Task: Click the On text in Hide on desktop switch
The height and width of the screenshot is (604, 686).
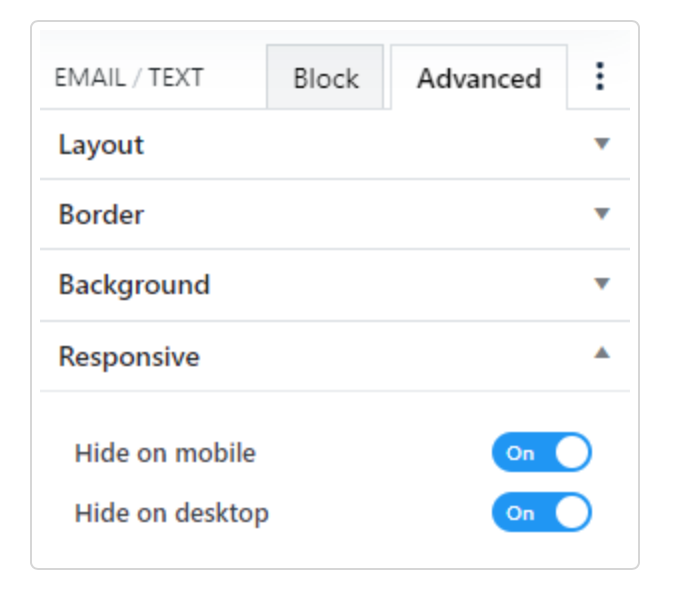Action: pyautogui.click(x=520, y=514)
